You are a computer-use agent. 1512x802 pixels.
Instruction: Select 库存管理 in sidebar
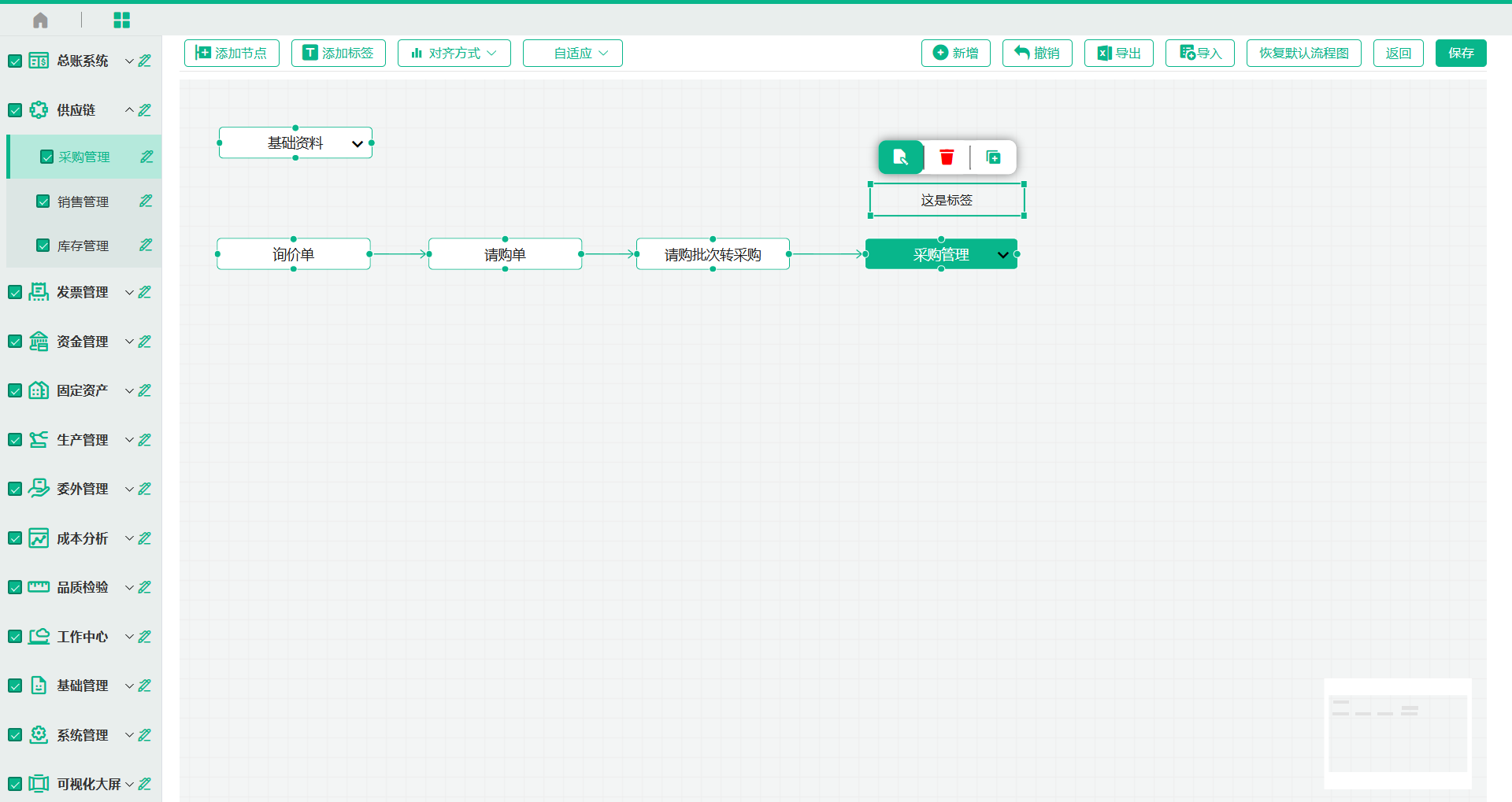point(83,246)
